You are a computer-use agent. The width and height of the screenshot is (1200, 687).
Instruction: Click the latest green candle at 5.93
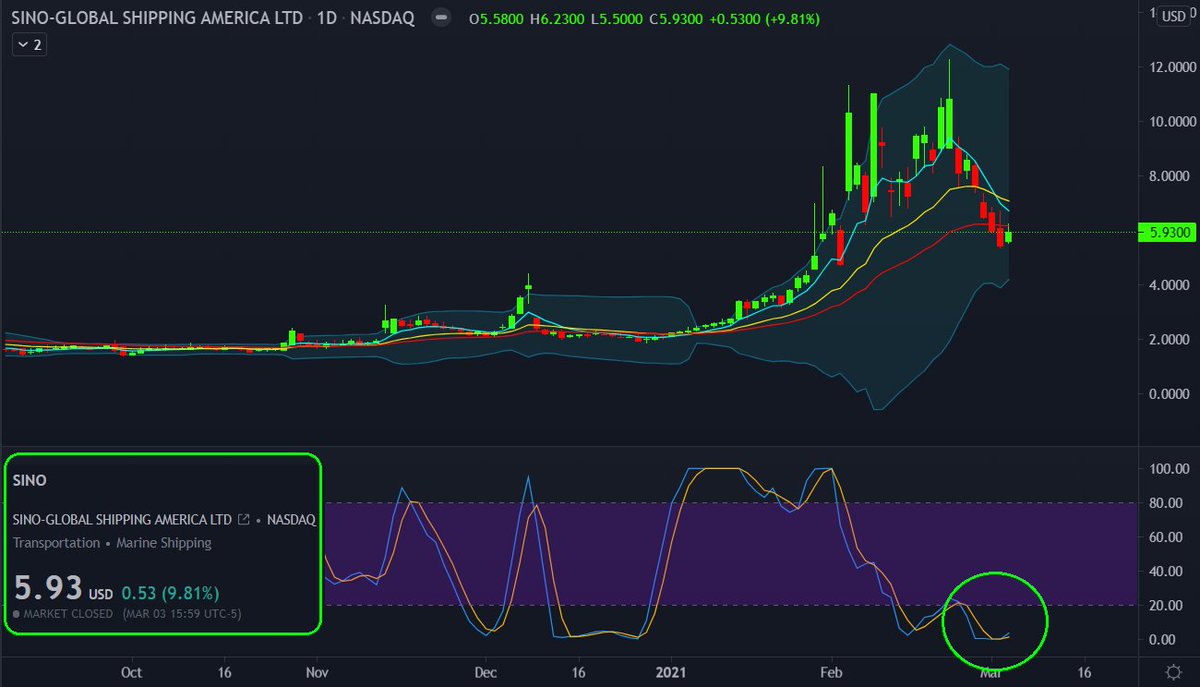point(1008,236)
